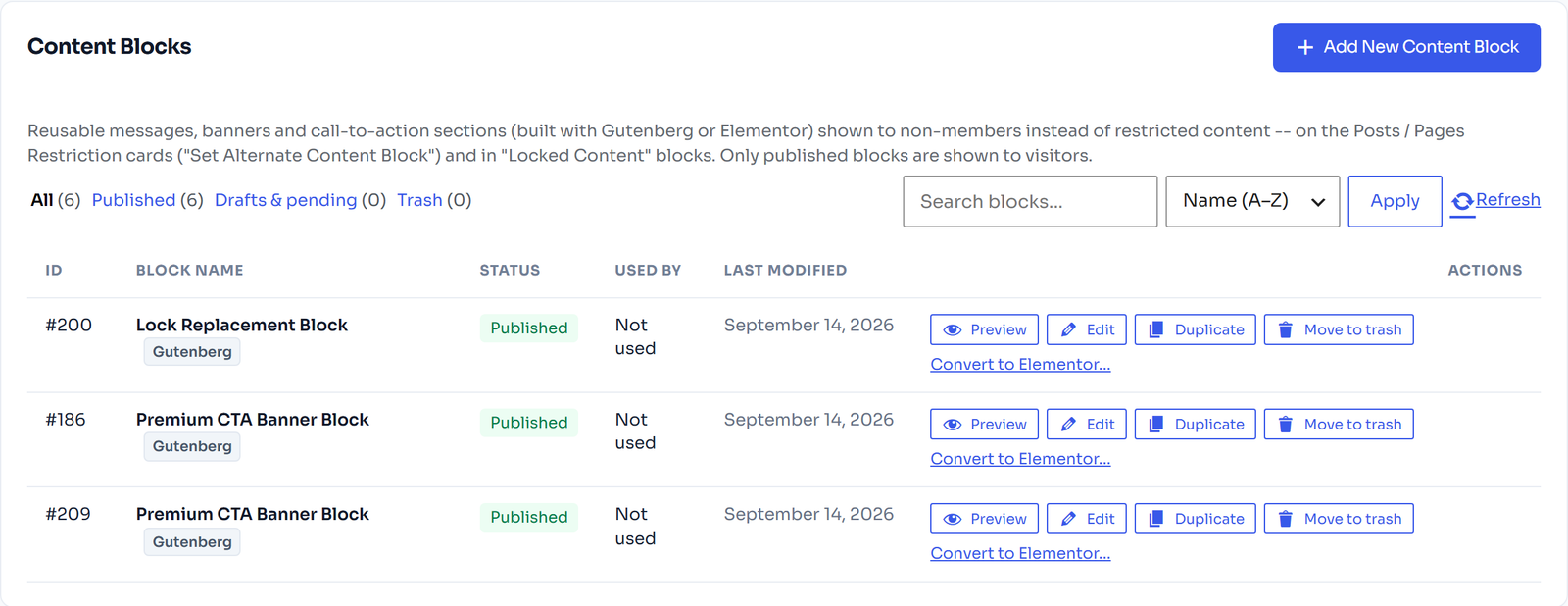The height and width of the screenshot is (606, 1568).
Task: Click the eye icon in row #186
Action: 952,425
